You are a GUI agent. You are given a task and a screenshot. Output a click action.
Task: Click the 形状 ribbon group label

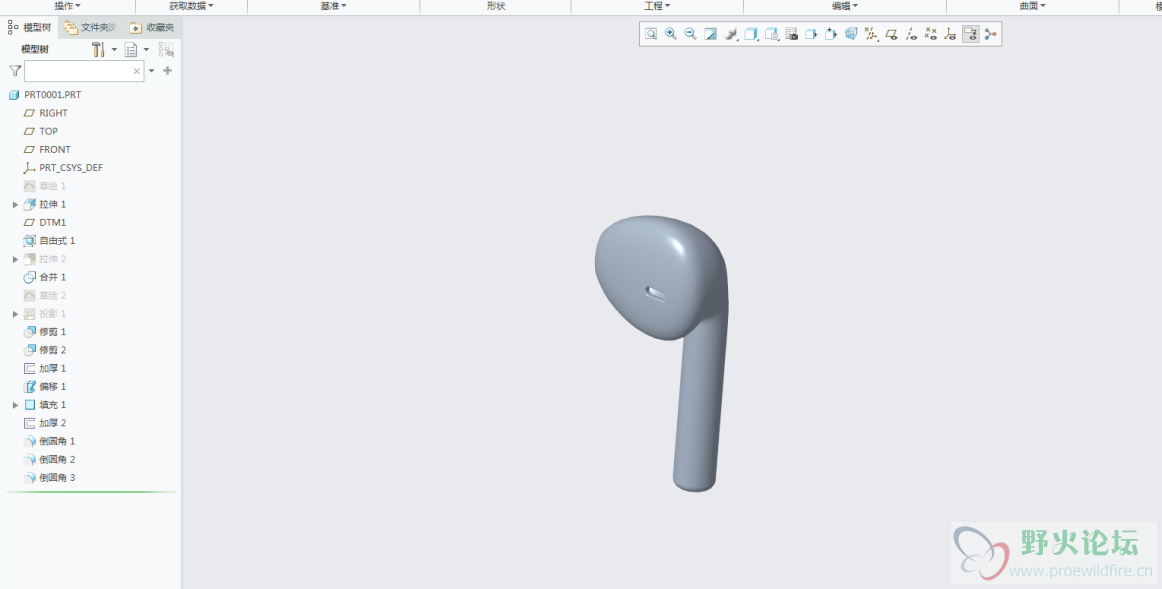pyautogui.click(x=496, y=6)
